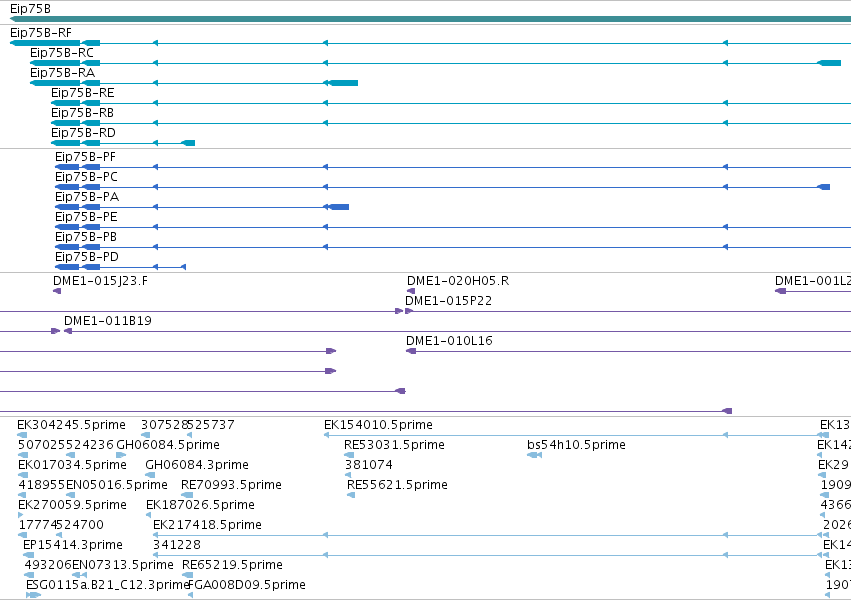The height and width of the screenshot is (600, 851).
Task: Click the RE65219.5prime light-blue feature block
Action: coord(187,576)
